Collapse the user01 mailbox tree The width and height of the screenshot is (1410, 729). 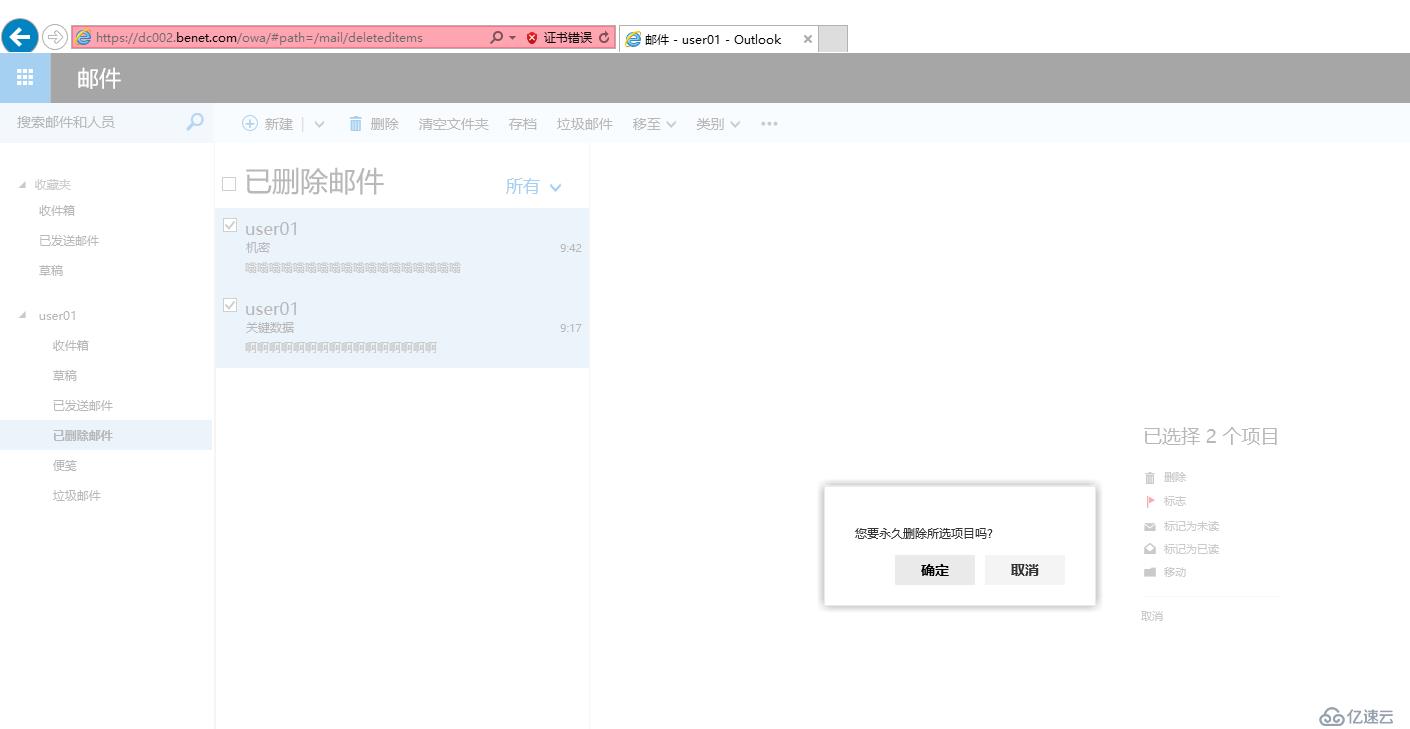[23, 316]
